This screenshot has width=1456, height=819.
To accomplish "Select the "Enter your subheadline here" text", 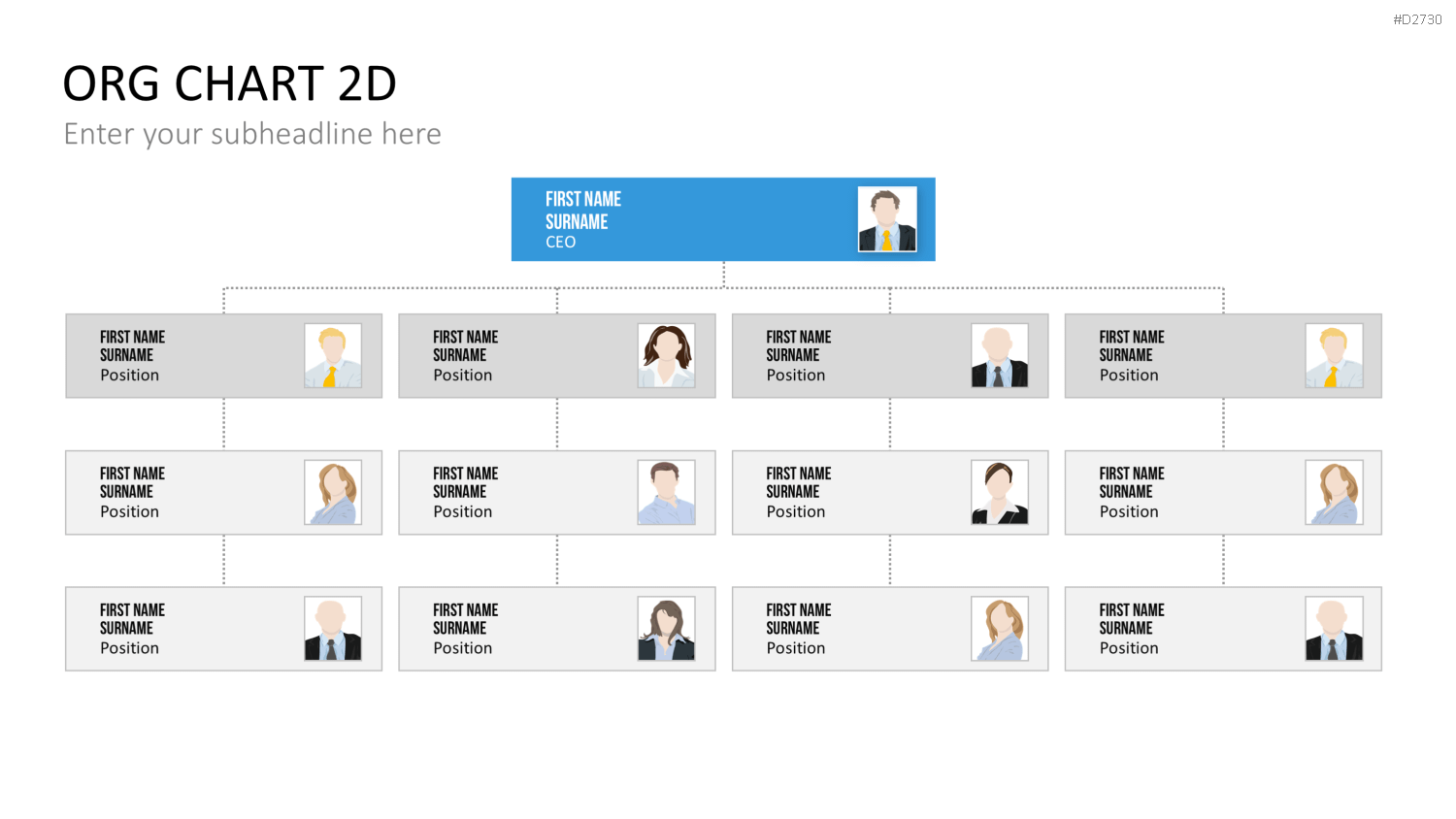I will tap(252, 134).
